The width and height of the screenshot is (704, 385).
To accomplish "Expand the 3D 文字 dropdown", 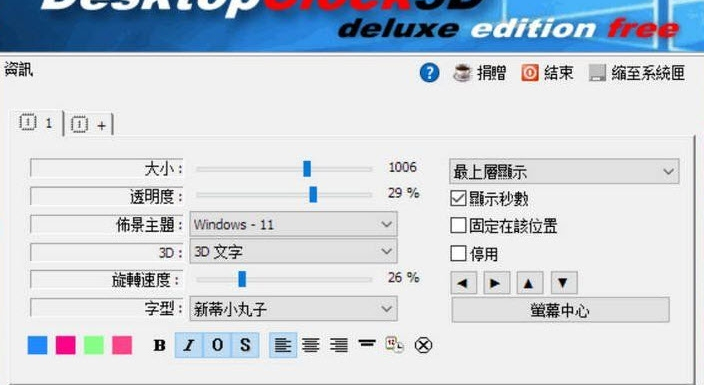I will tap(294, 252).
